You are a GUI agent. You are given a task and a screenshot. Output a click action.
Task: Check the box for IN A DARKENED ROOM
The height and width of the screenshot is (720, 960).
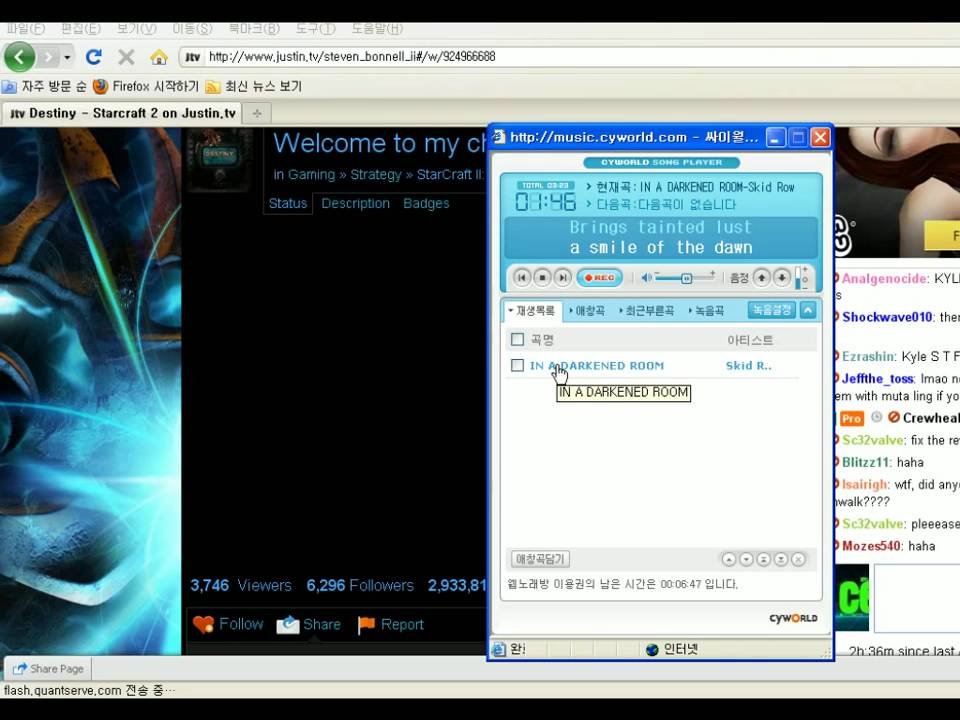click(x=517, y=366)
